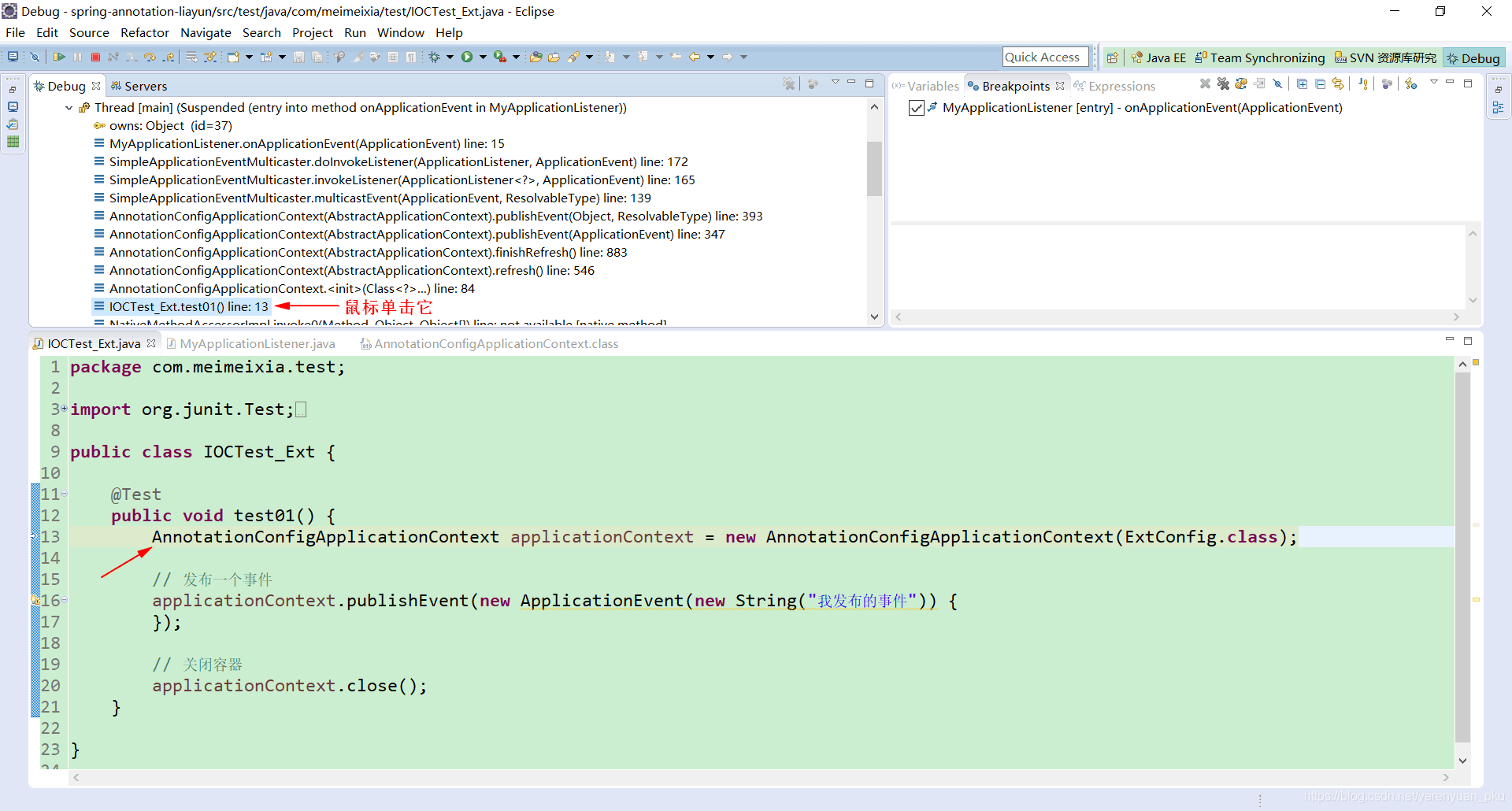
Task: Open the Navigate menu
Action: click(206, 33)
